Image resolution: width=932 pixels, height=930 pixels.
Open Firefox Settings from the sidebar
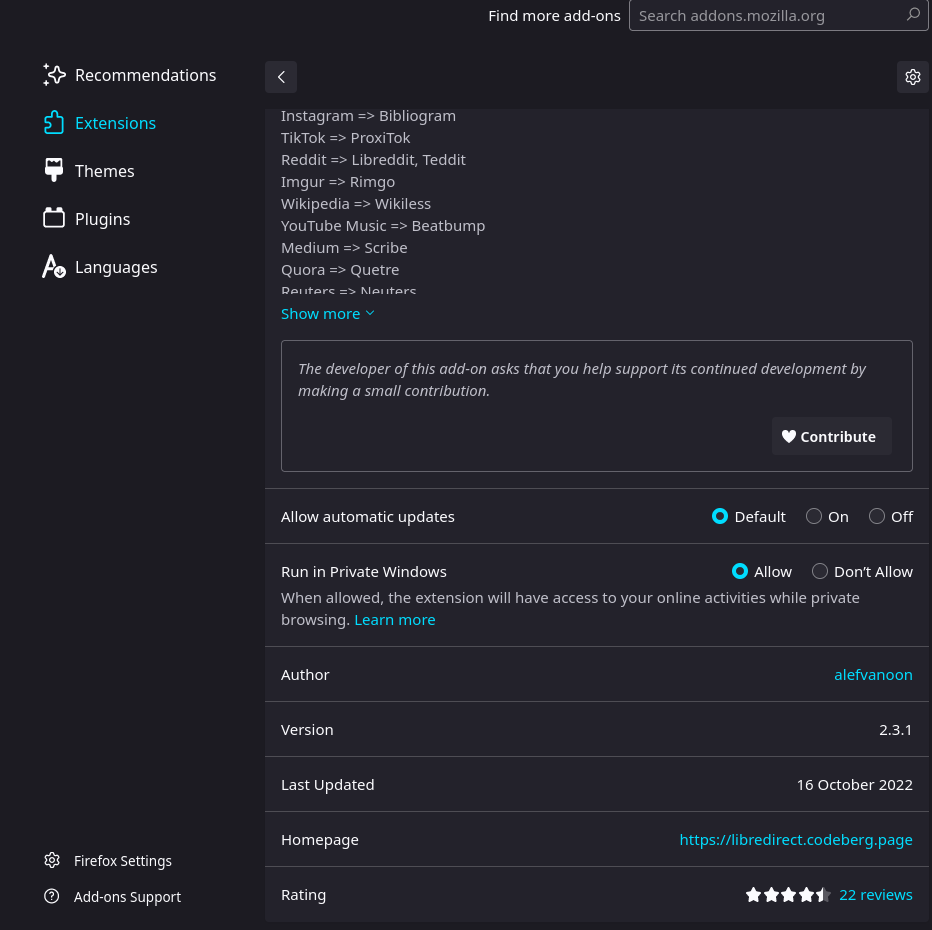[122, 860]
